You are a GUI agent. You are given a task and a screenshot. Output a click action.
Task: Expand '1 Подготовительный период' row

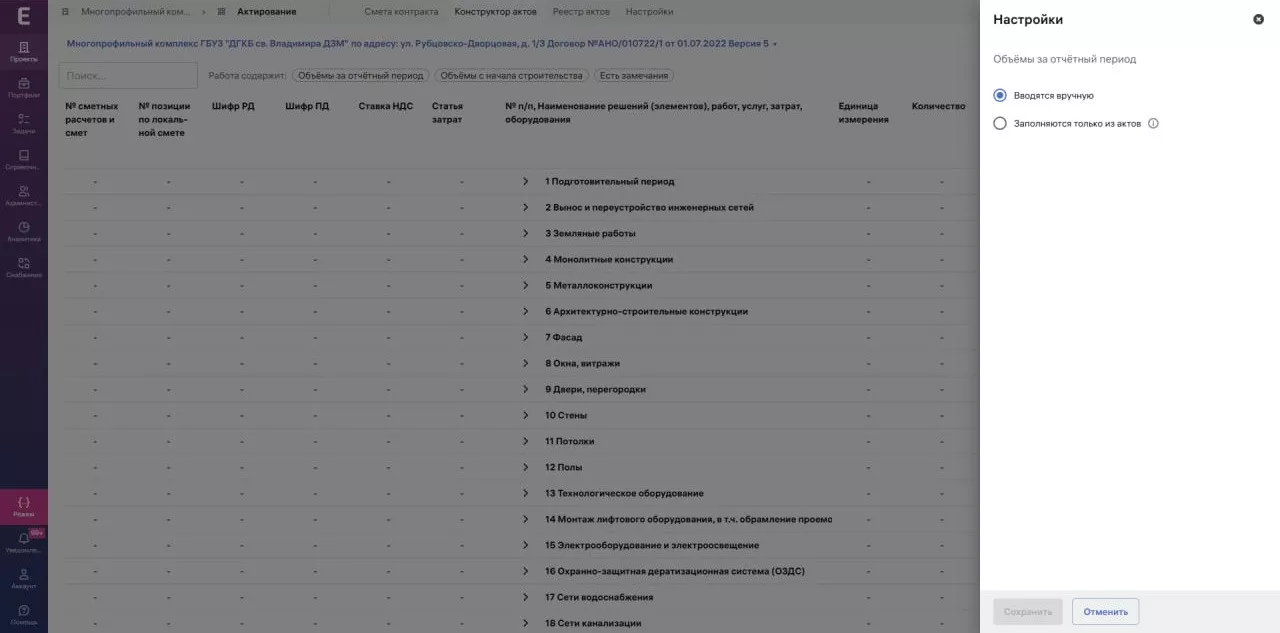(525, 181)
